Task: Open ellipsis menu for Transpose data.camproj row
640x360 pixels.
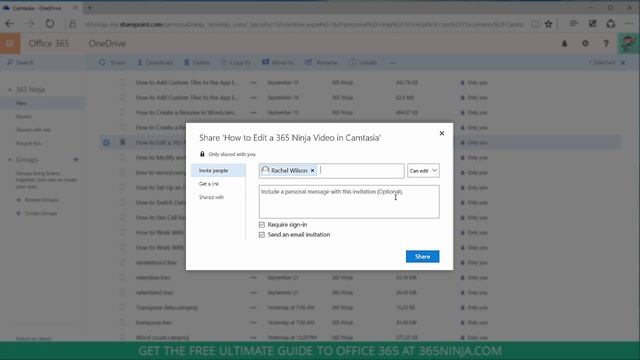Action: 253,308
